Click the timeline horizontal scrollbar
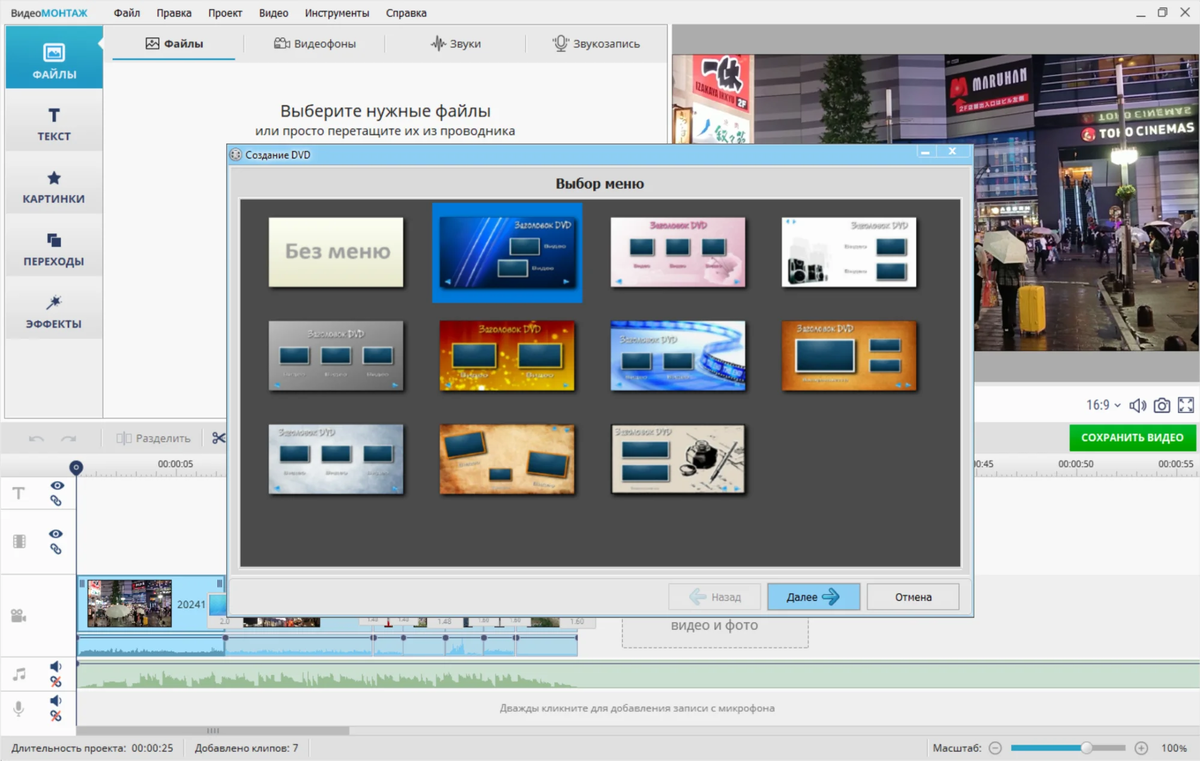Screen dimensions: 1200x761 point(212,731)
